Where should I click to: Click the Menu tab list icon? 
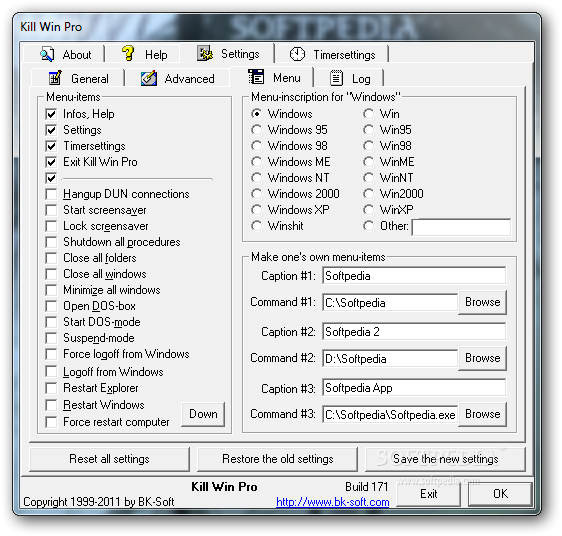pyautogui.click(x=256, y=77)
